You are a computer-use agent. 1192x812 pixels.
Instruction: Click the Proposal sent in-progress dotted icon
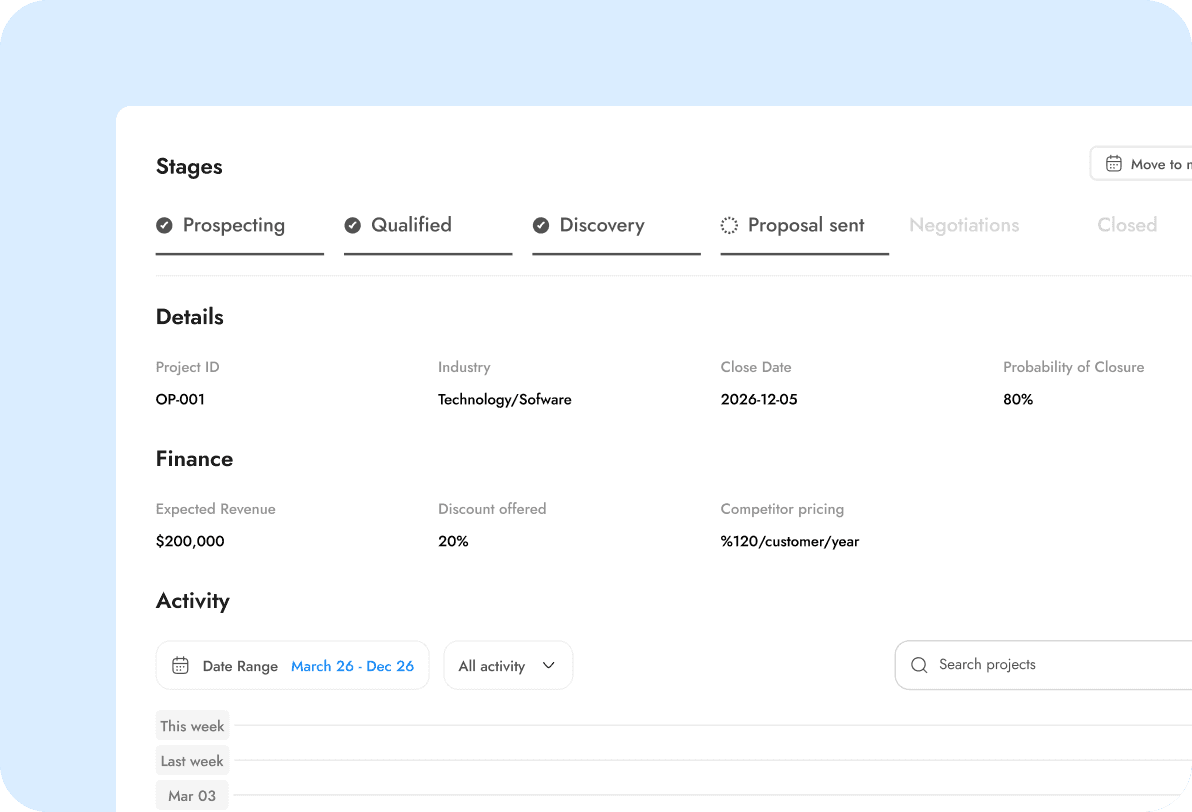(729, 225)
